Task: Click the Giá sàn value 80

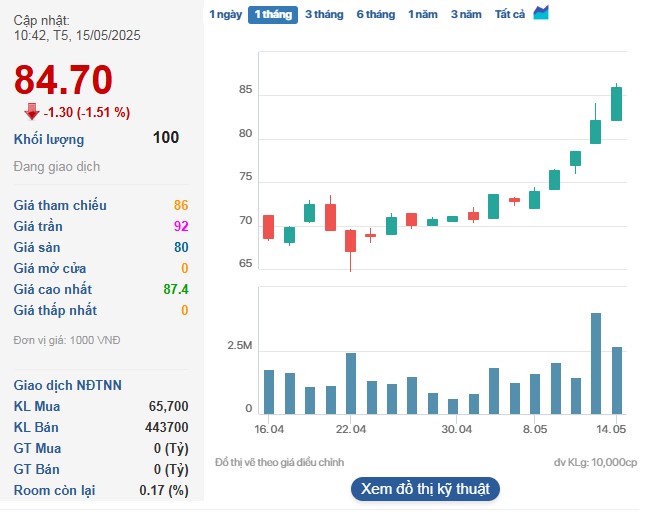Action: point(180,247)
